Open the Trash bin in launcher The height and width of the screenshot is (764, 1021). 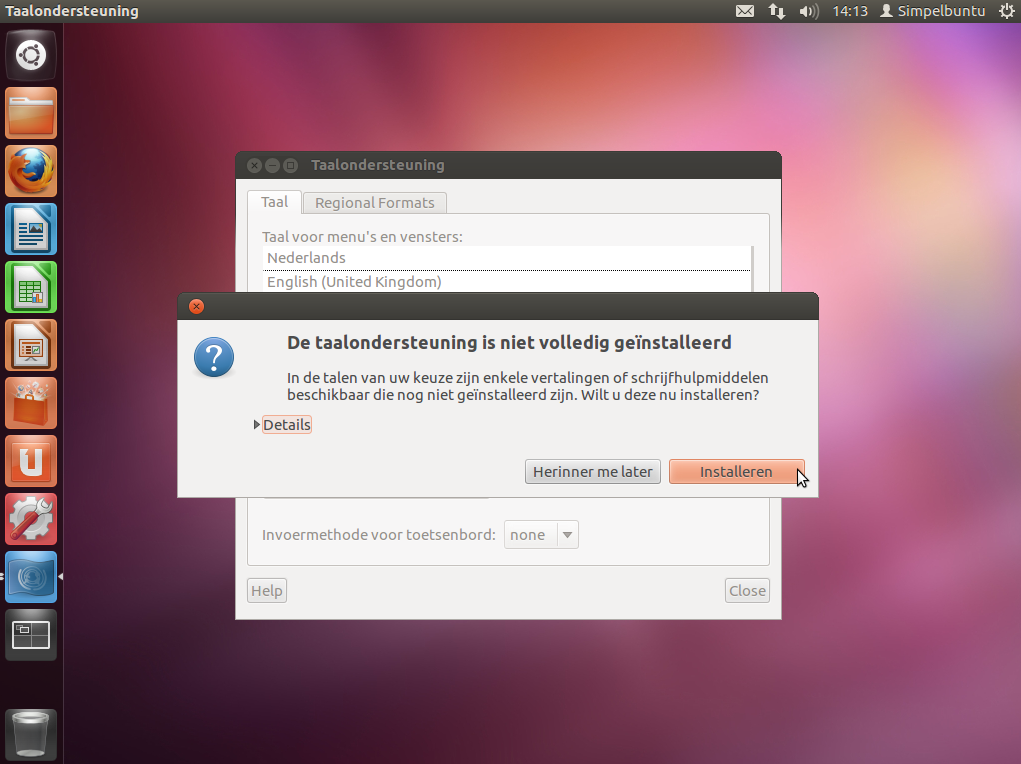click(x=31, y=735)
